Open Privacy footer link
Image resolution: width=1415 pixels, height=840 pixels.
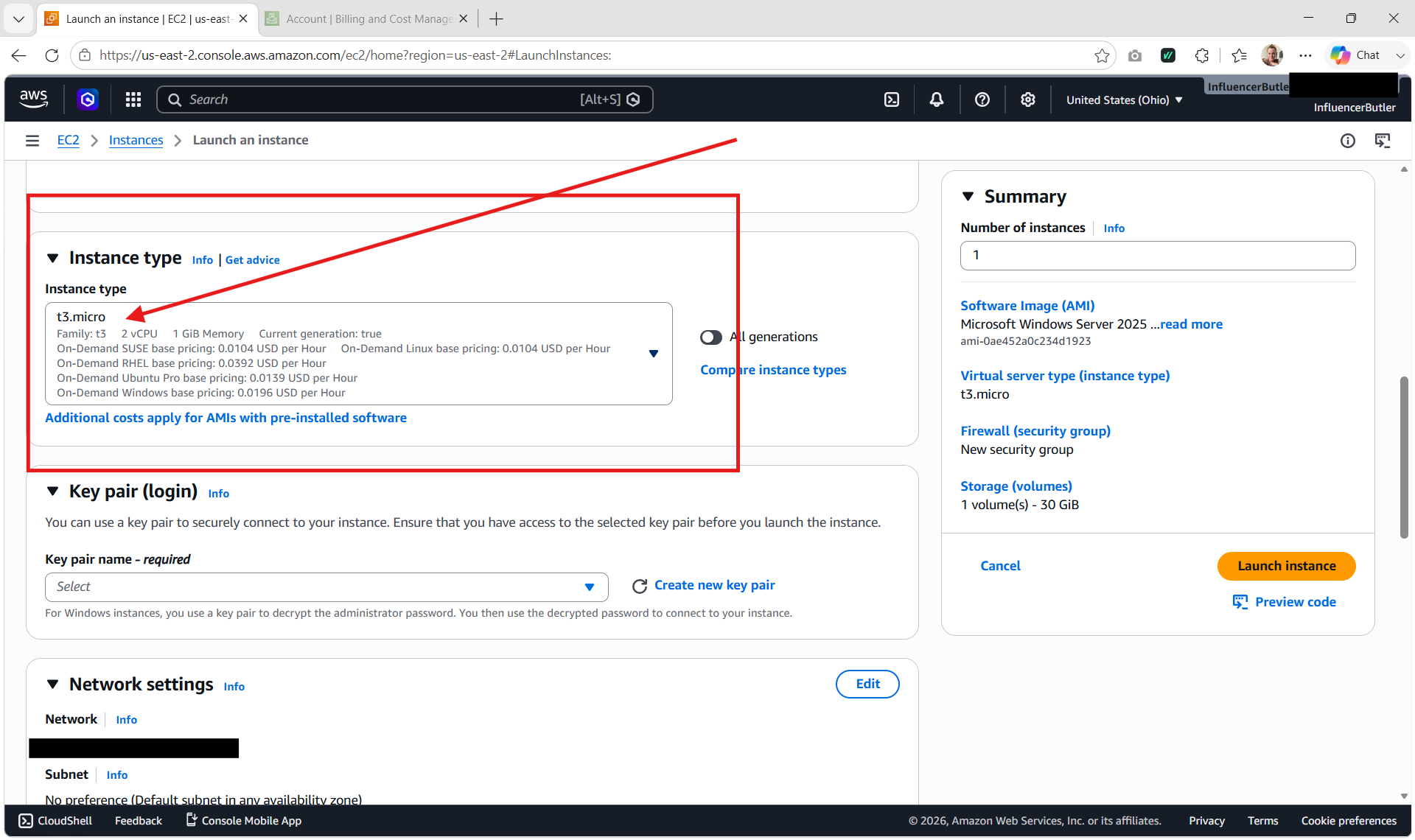click(1206, 821)
